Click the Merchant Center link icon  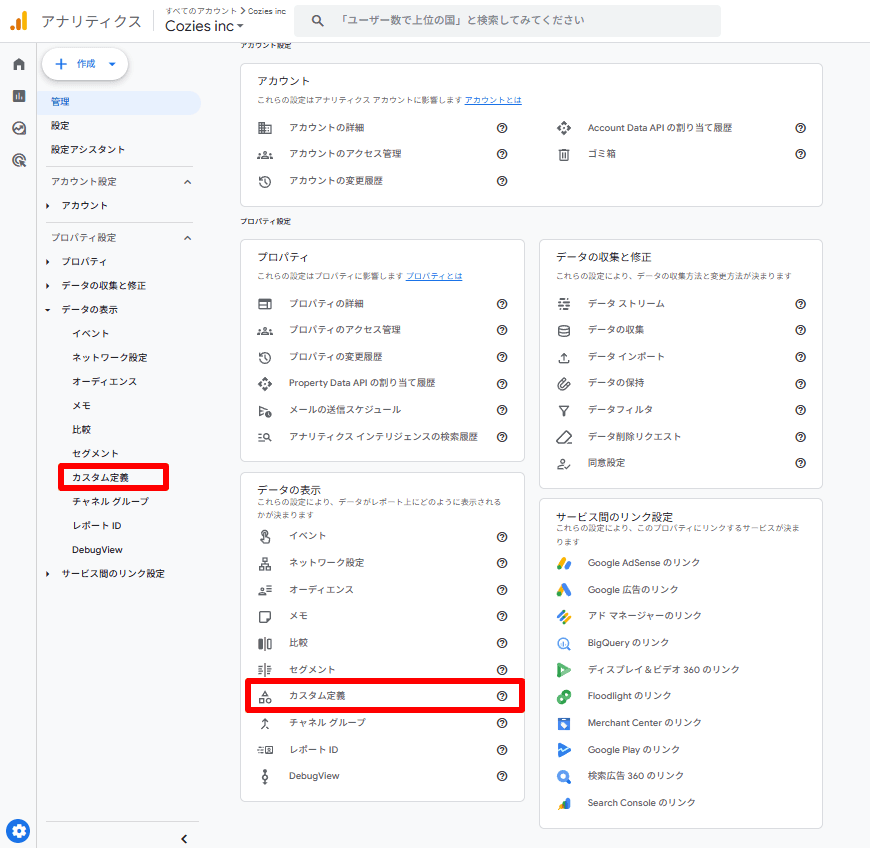click(564, 723)
